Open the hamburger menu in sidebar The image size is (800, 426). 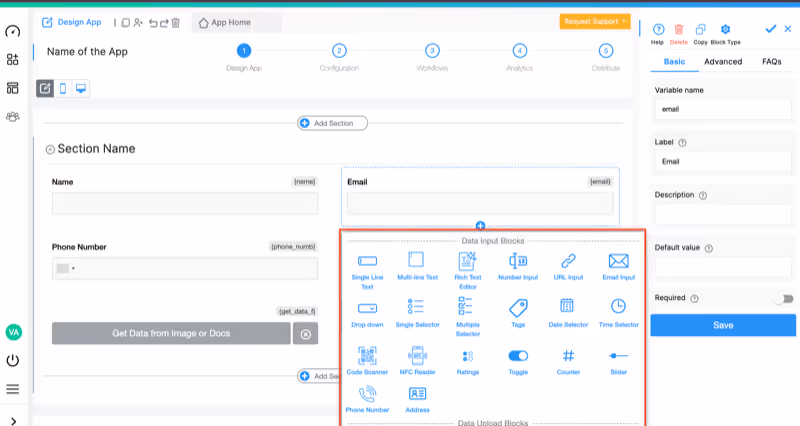coord(13,389)
